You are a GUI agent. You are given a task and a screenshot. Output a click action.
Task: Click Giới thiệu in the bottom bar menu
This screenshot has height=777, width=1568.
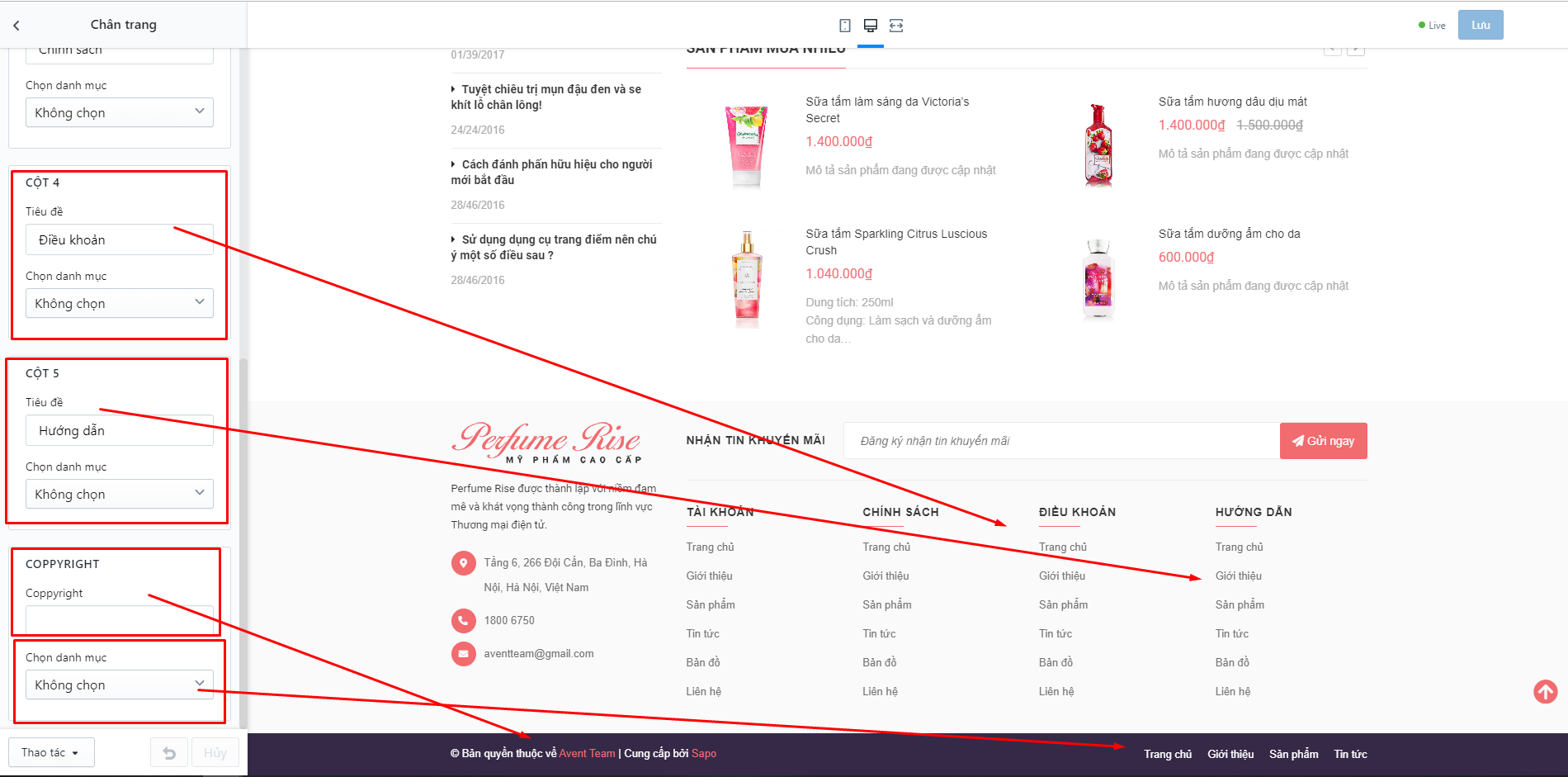(x=1230, y=755)
